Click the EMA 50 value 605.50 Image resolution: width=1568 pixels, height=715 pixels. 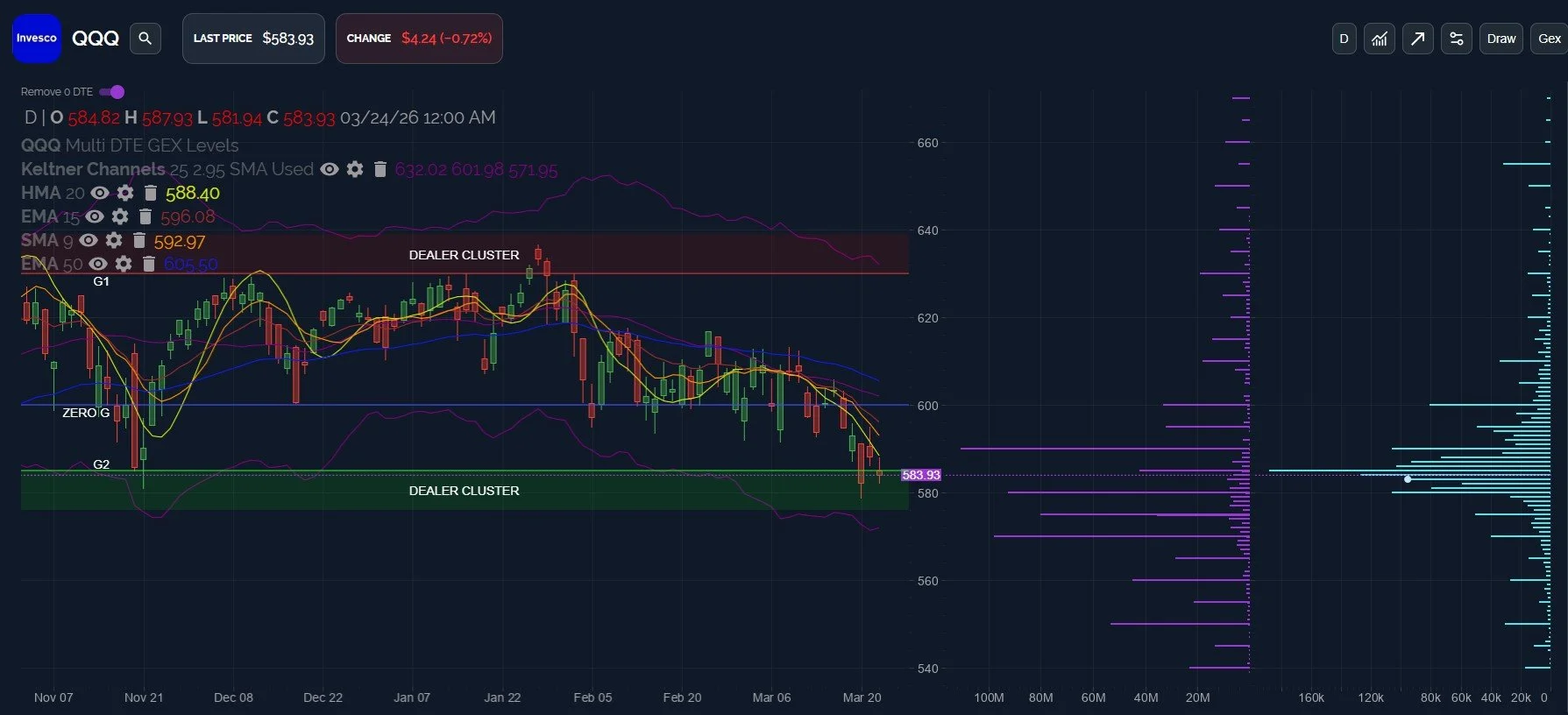[x=191, y=265]
